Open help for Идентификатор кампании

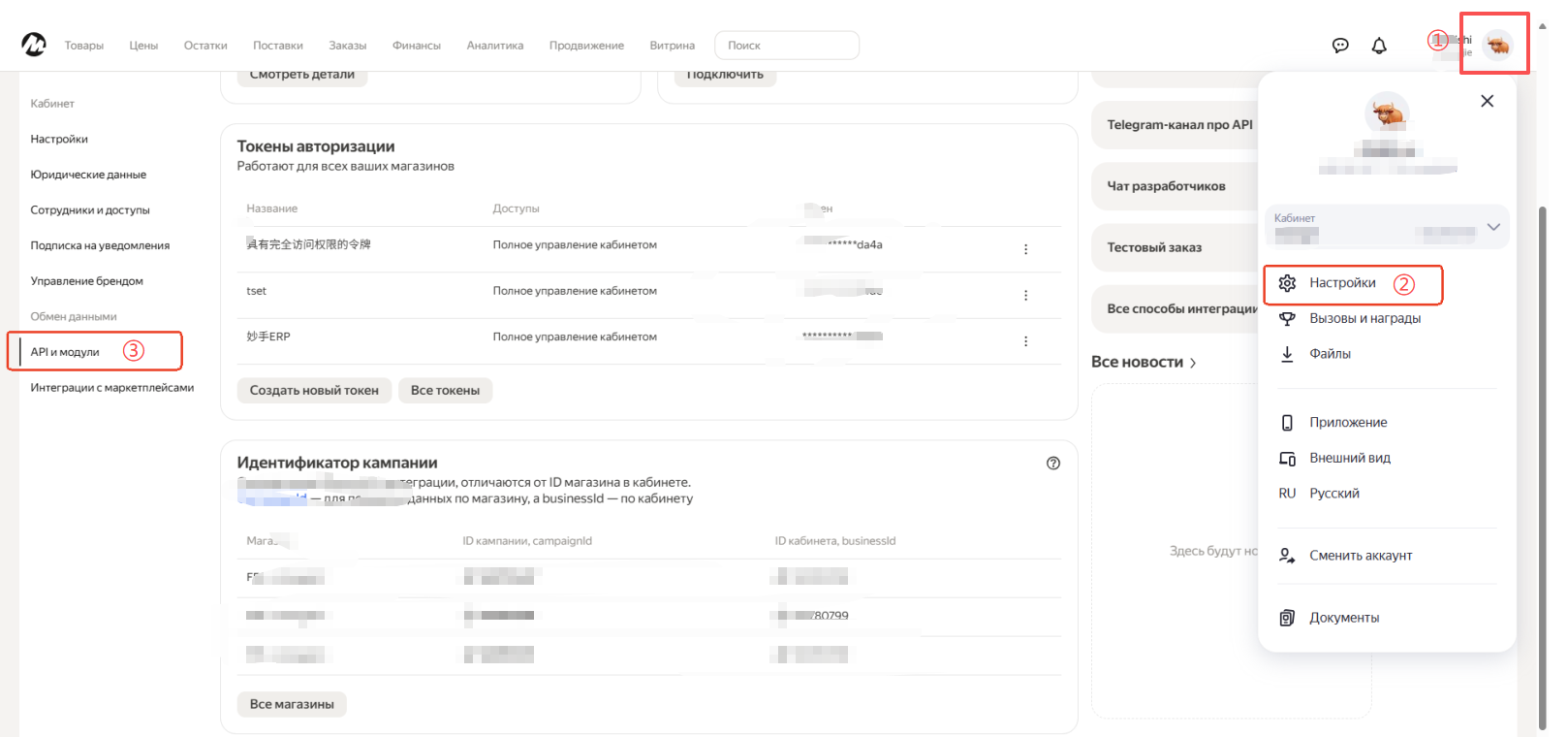(1053, 464)
